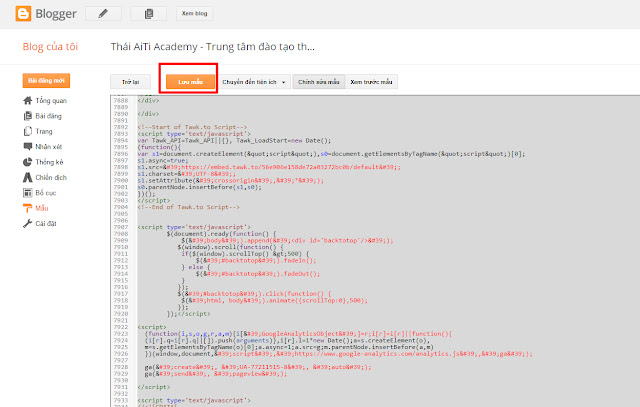Click the Nhận xét comment icon
Image resolution: width=640 pixels, height=407 pixels.
coord(27,147)
